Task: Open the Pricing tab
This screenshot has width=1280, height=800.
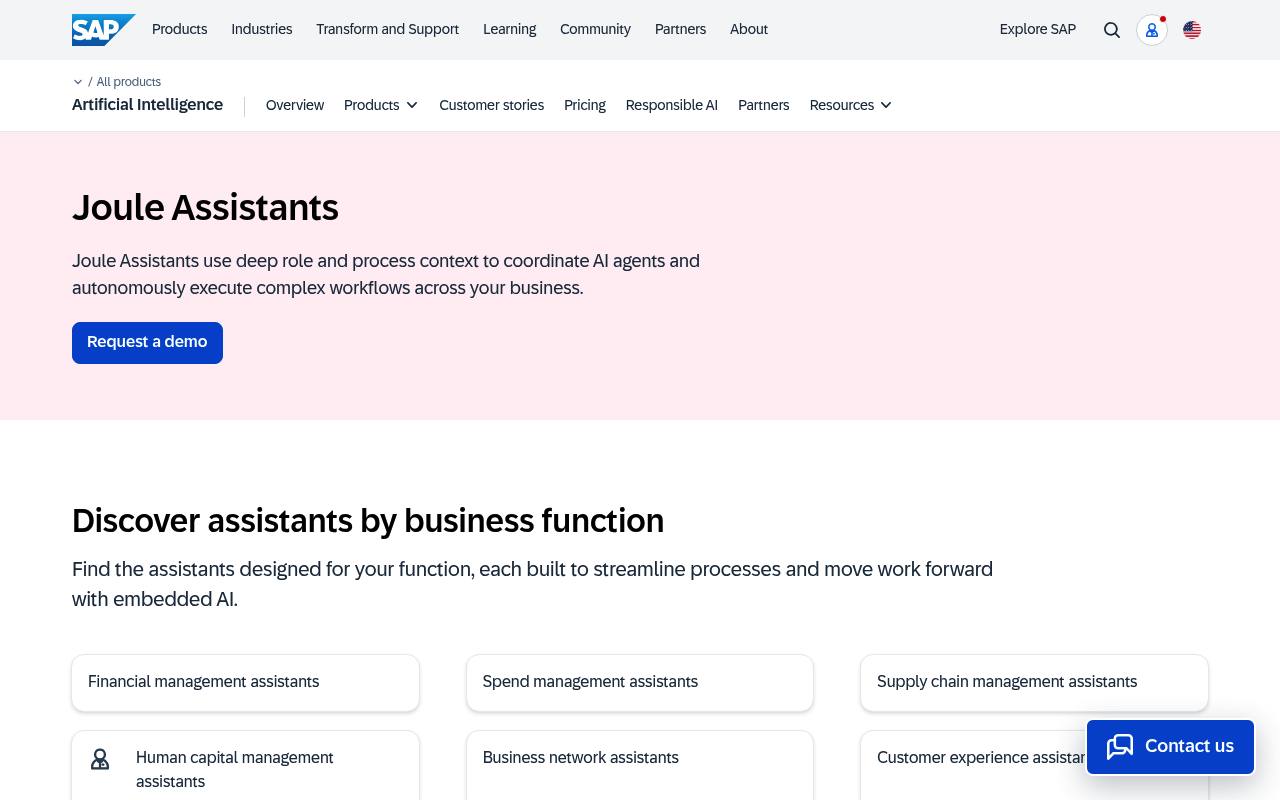Action: (x=585, y=105)
